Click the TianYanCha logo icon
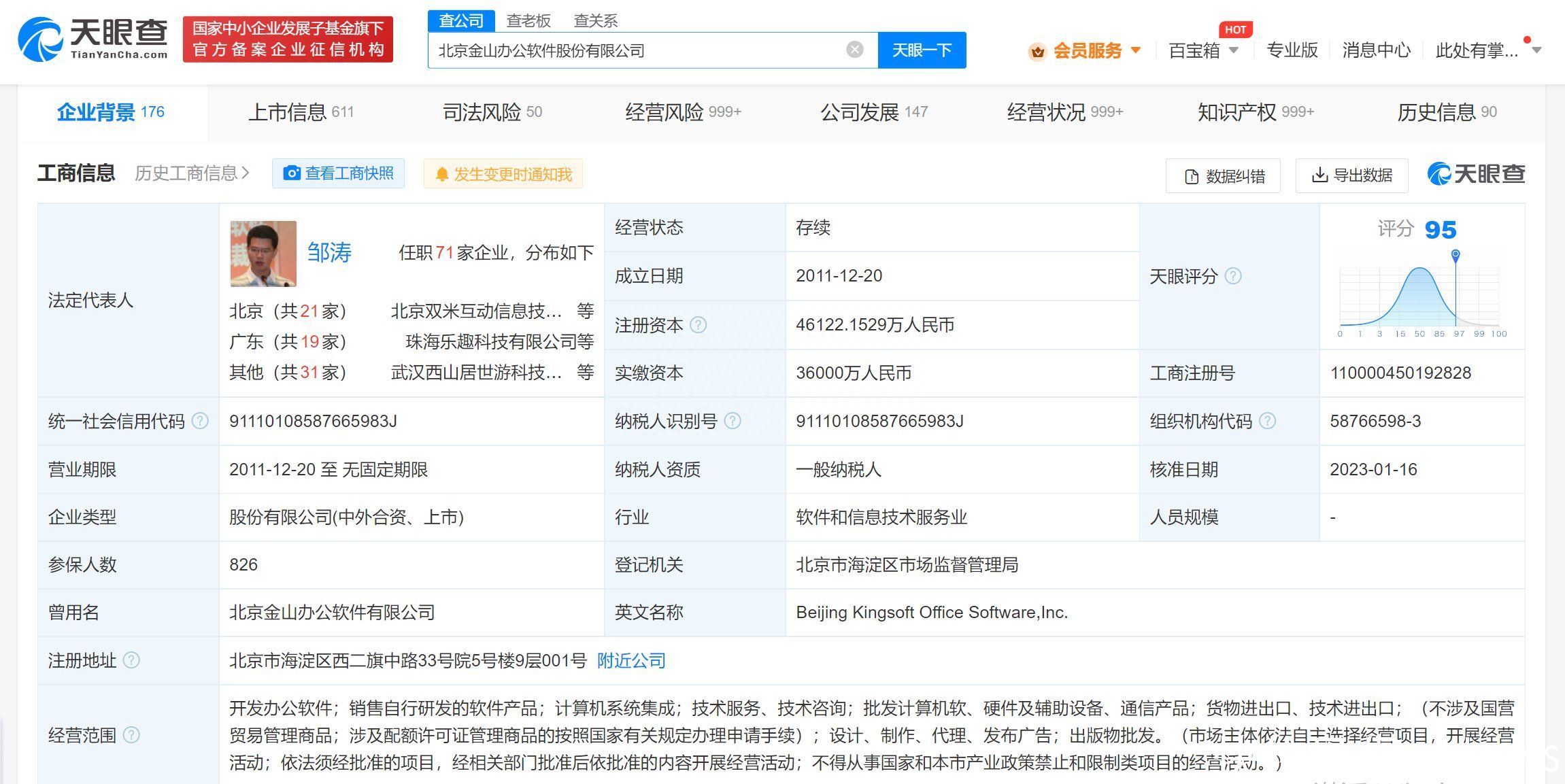The image size is (1565, 784). coord(41,39)
